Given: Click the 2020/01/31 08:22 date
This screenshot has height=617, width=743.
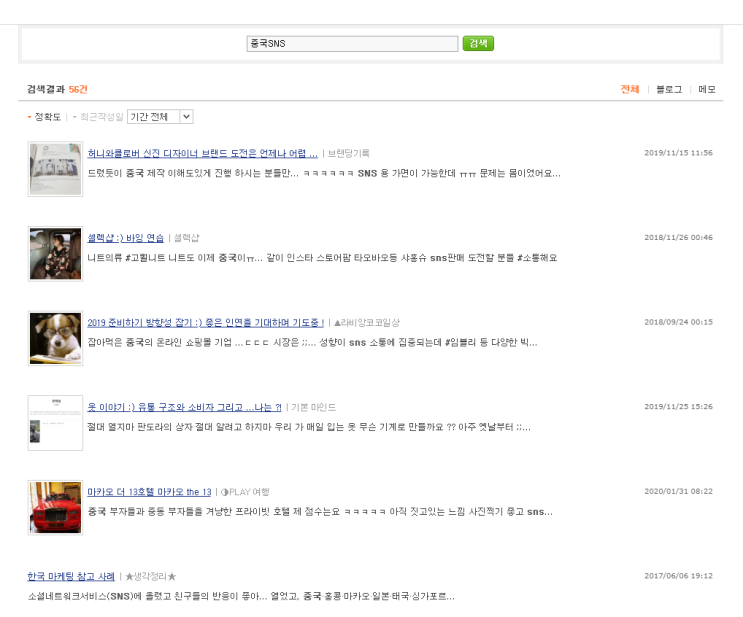Looking at the screenshot, I should pyautogui.click(x=678, y=491).
